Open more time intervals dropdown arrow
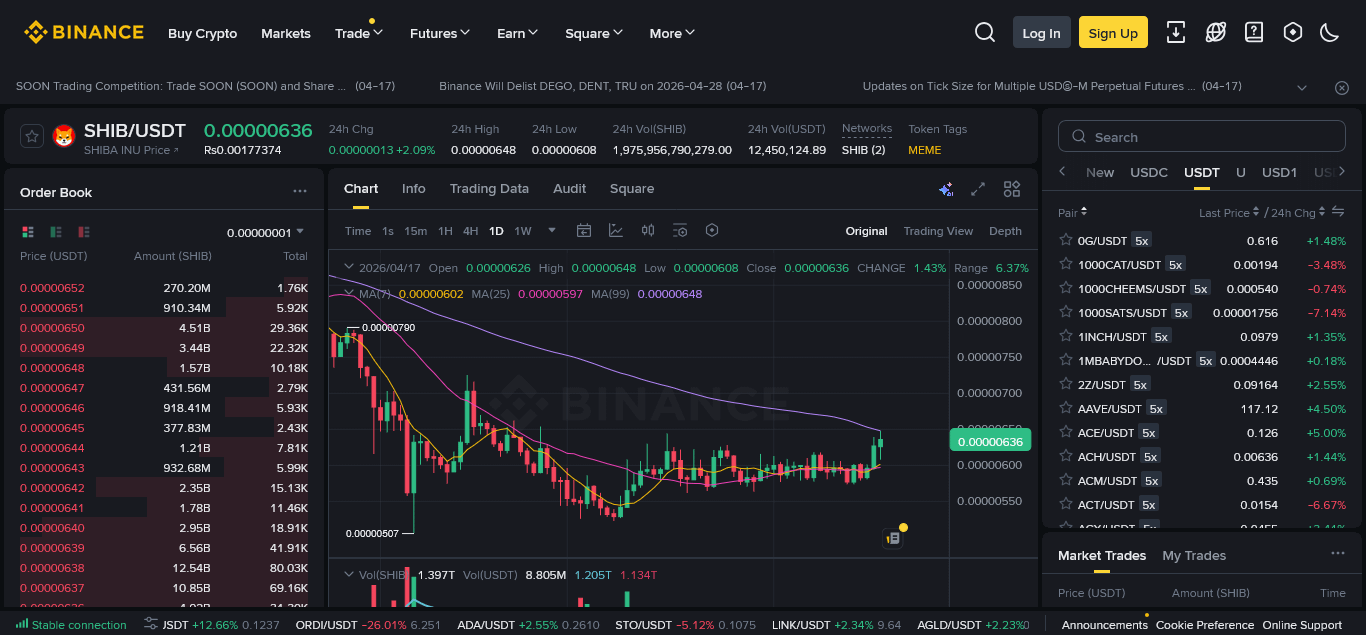This screenshot has height=635, width=1366. coord(552,230)
